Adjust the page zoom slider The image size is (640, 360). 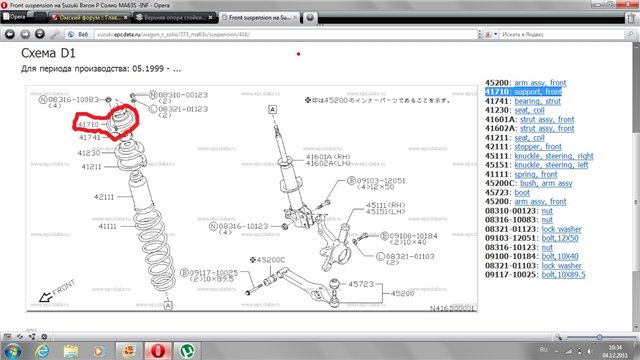coord(600,337)
